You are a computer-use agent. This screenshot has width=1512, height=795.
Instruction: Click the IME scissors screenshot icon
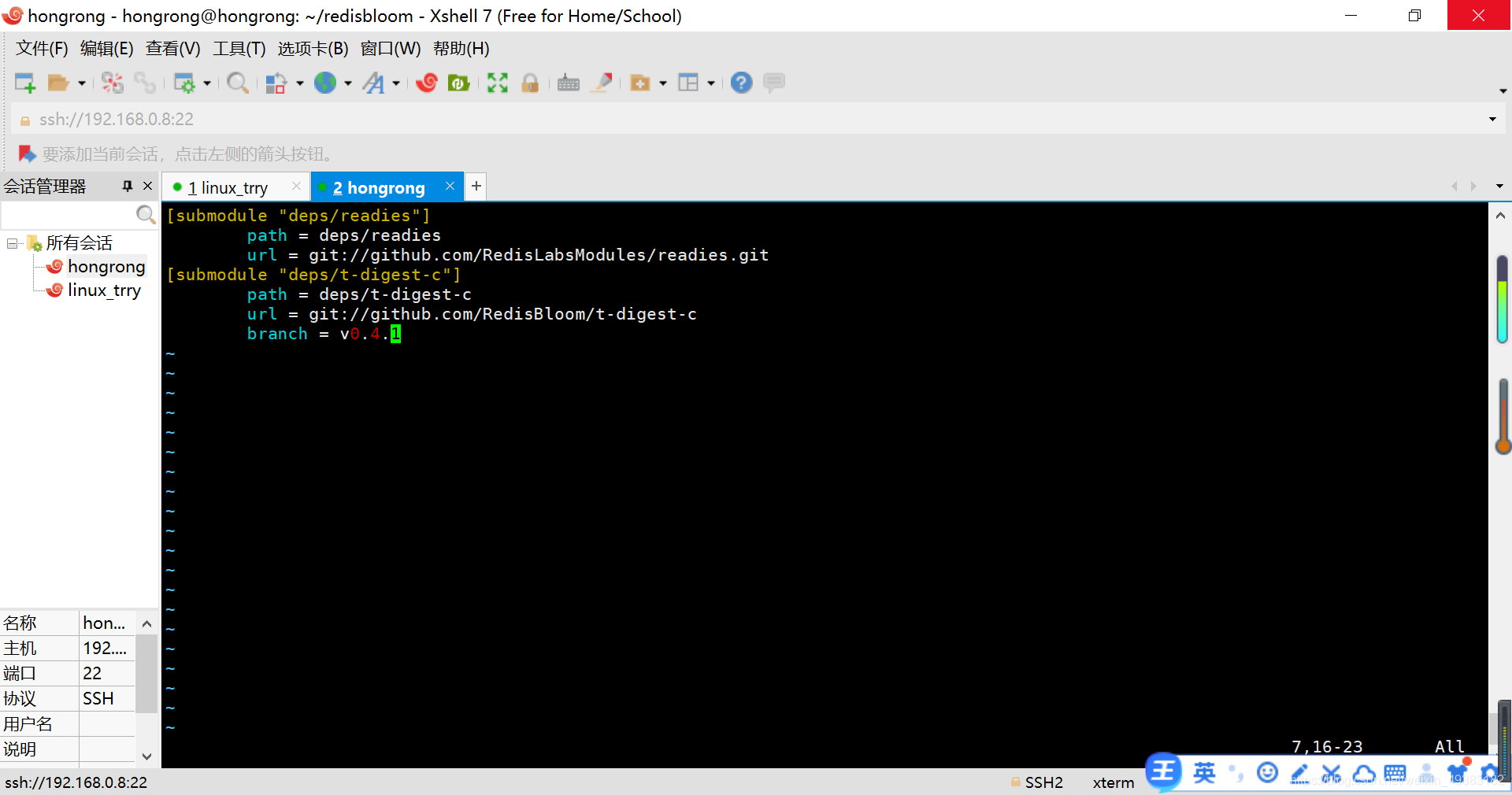1331,774
